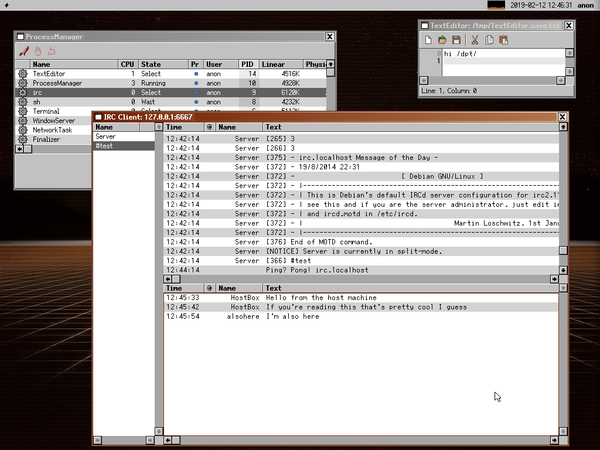Sort processes by the User column header
This screenshot has width=600, height=450.
221,64
